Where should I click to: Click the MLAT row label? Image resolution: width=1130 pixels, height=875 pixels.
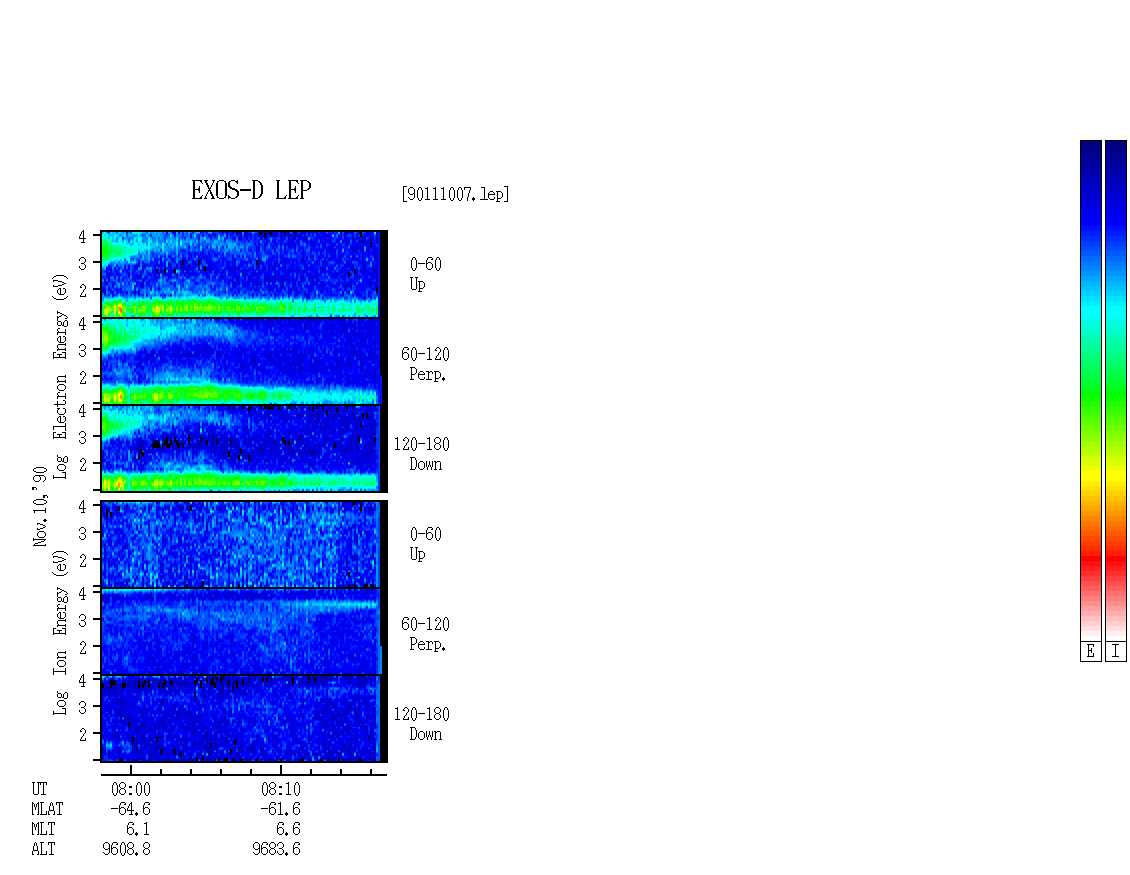point(47,809)
